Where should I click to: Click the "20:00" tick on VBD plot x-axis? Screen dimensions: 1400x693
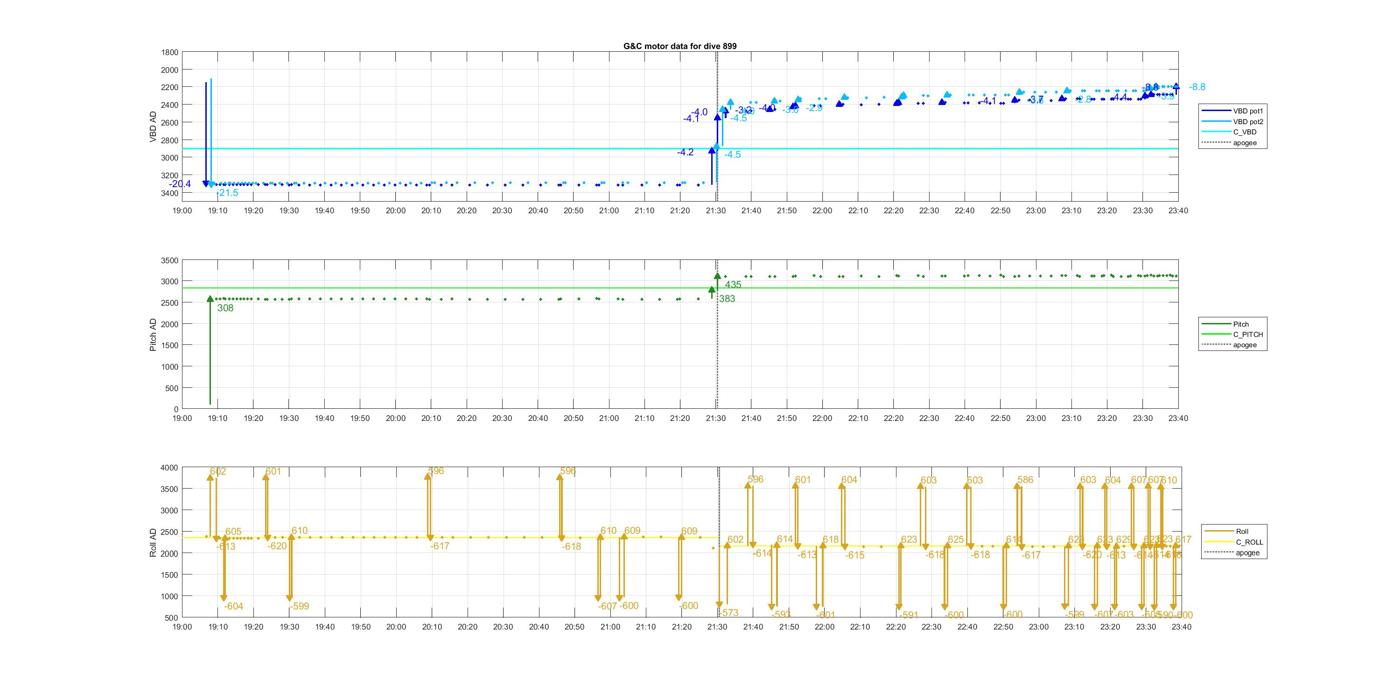point(396,210)
